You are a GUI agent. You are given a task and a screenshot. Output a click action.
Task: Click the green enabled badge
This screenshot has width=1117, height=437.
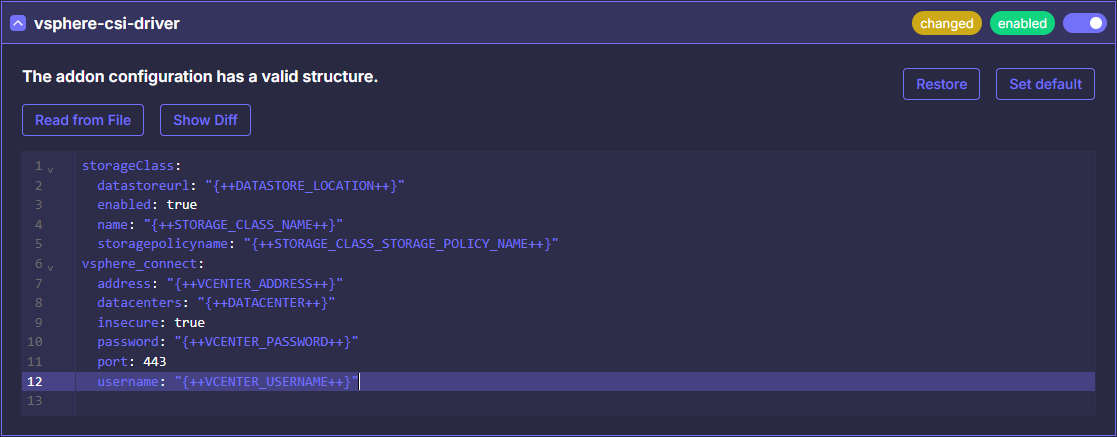pos(1022,23)
